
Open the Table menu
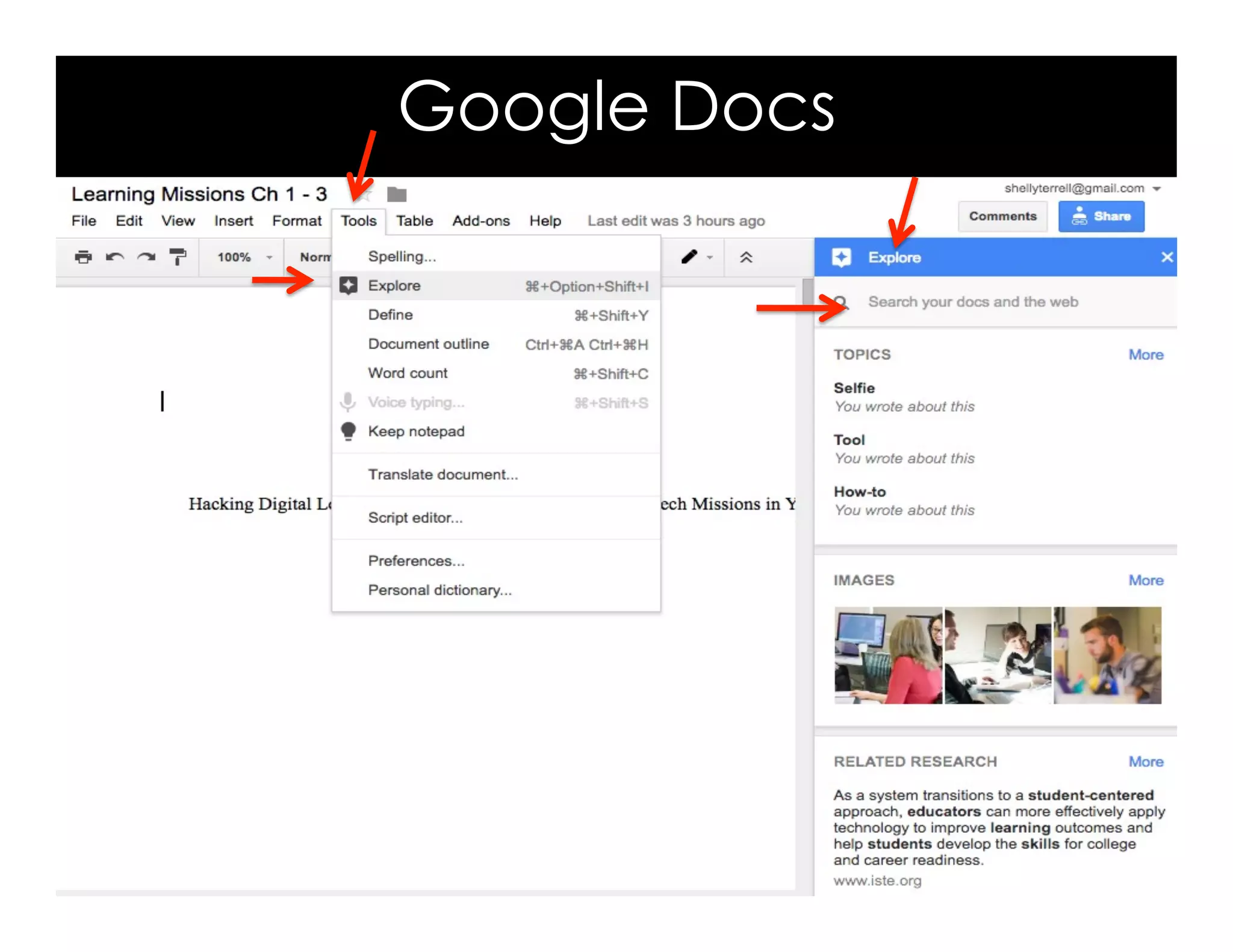click(415, 221)
